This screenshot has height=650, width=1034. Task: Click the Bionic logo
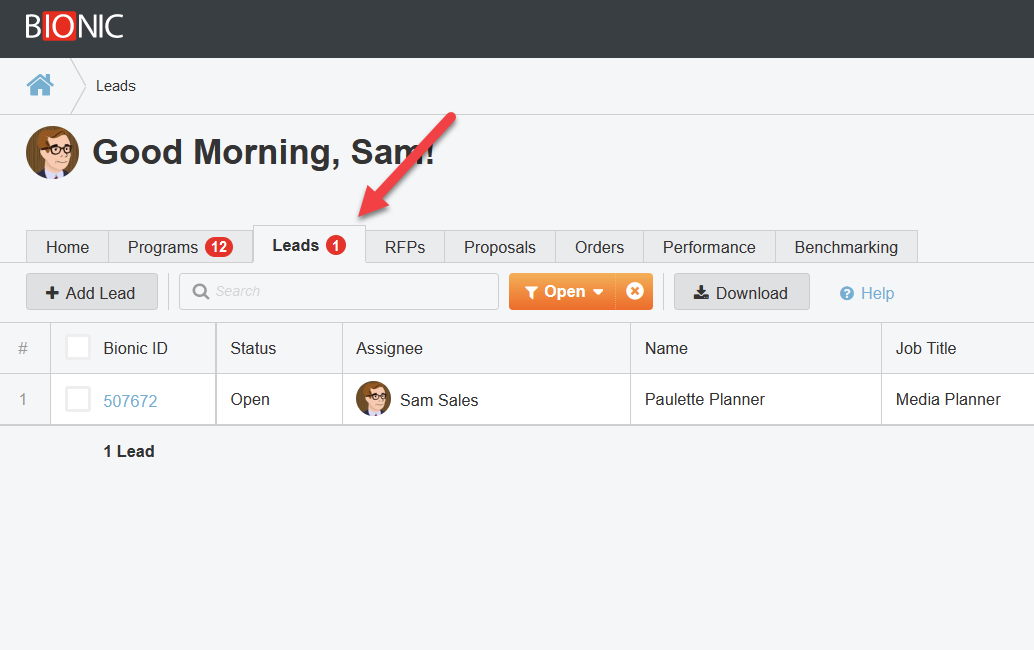tap(74, 26)
